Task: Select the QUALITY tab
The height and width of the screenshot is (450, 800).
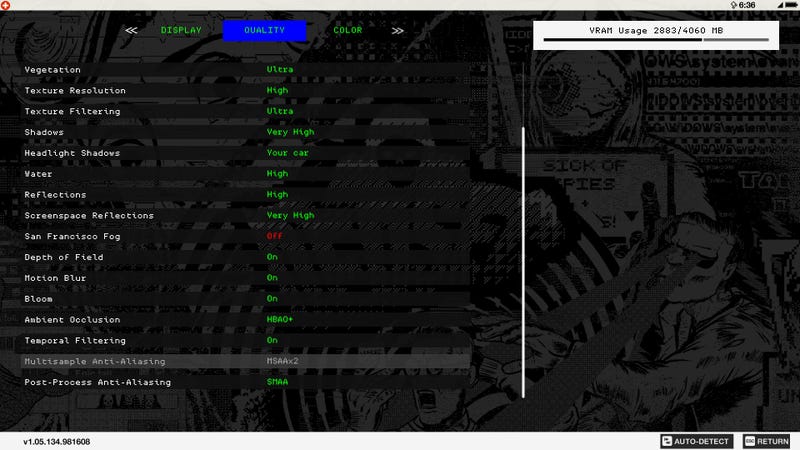Action: click(264, 31)
